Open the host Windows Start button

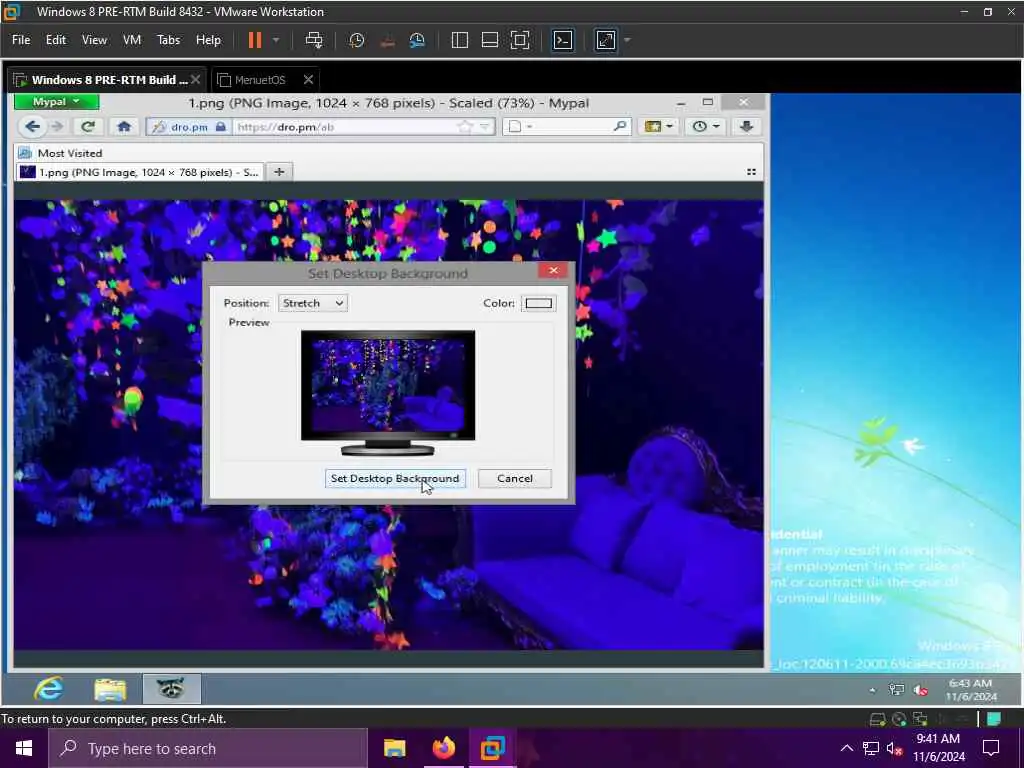(24, 748)
